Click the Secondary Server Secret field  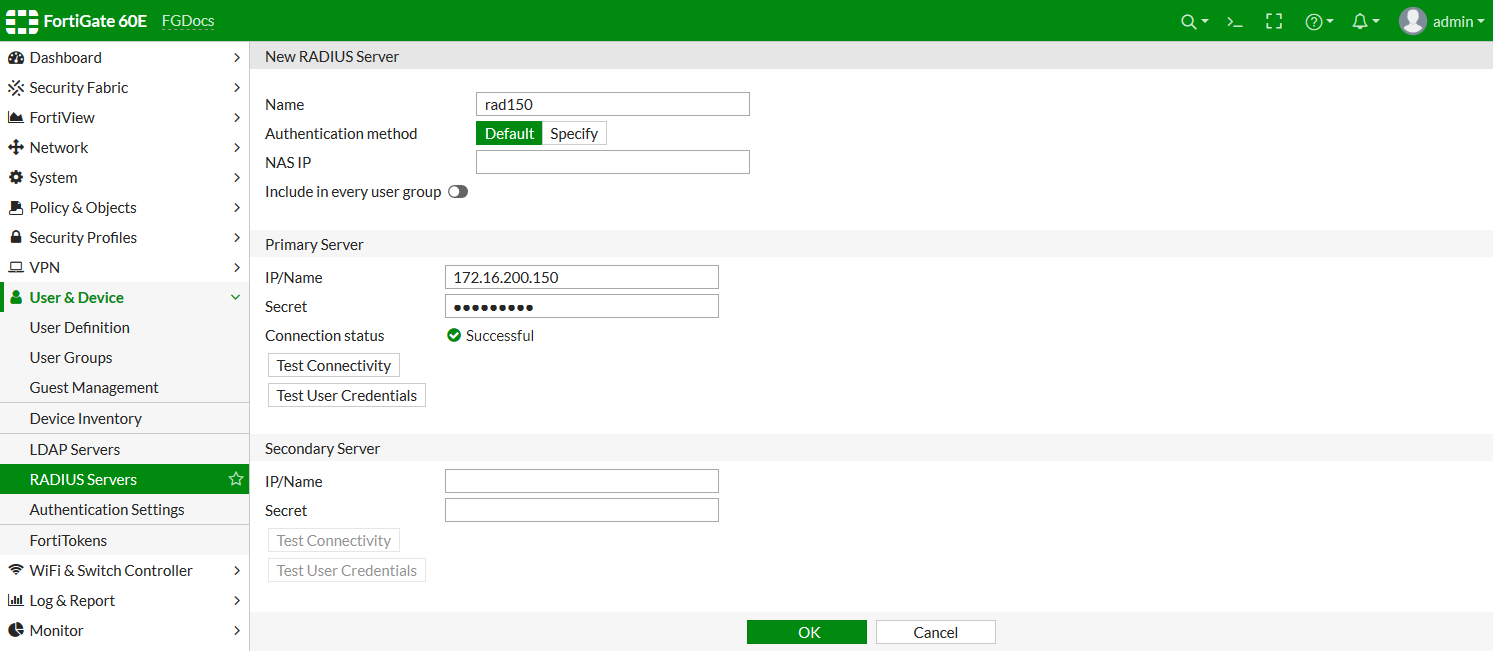(x=582, y=510)
